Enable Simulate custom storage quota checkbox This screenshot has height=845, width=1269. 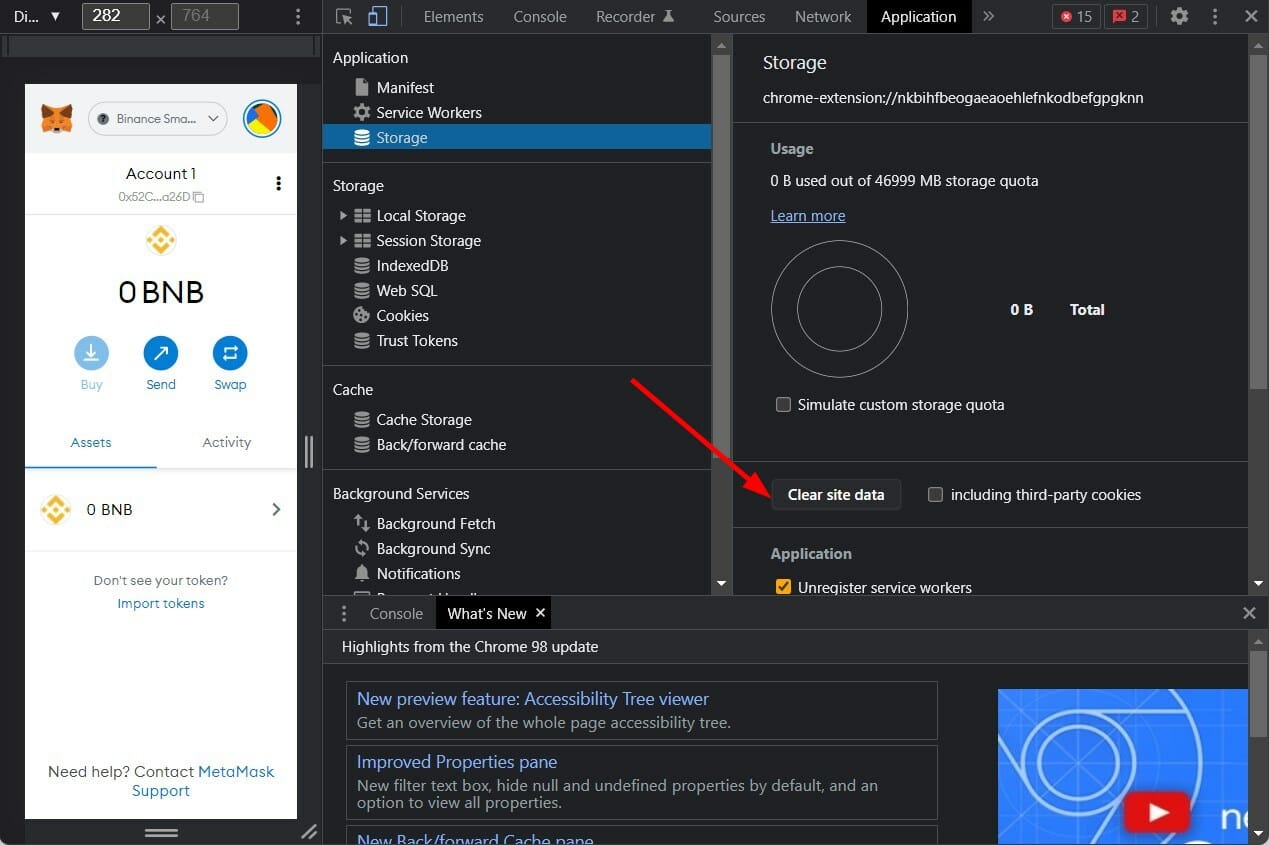(783, 405)
